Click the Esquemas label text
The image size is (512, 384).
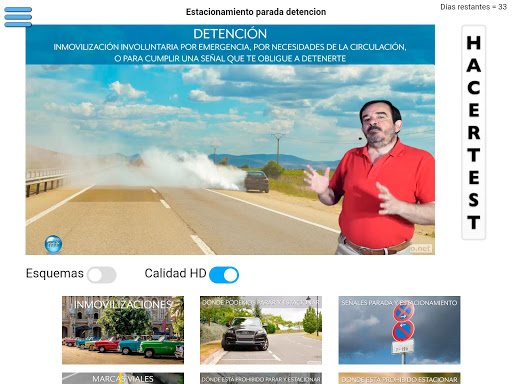tap(55, 273)
